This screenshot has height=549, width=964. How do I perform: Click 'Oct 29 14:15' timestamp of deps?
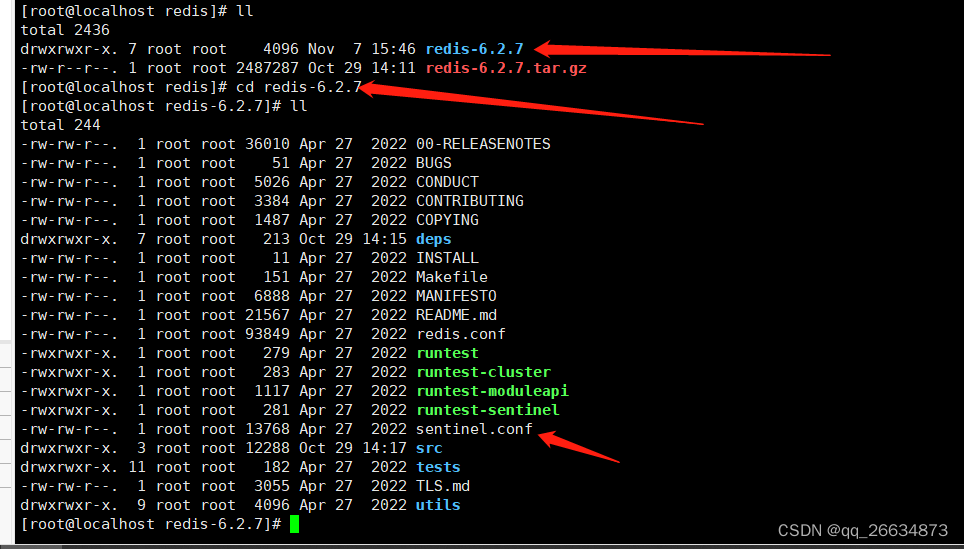point(354,239)
